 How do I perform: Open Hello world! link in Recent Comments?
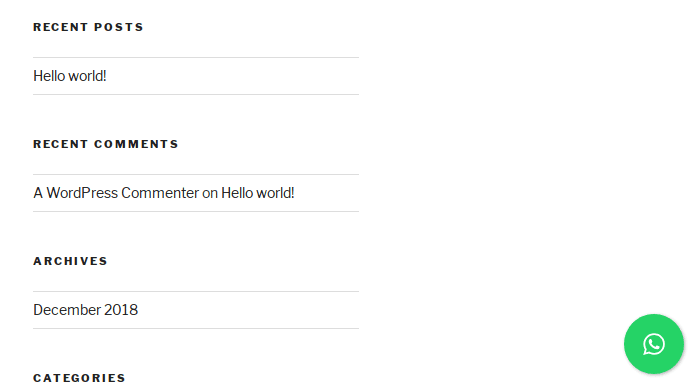[258, 193]
